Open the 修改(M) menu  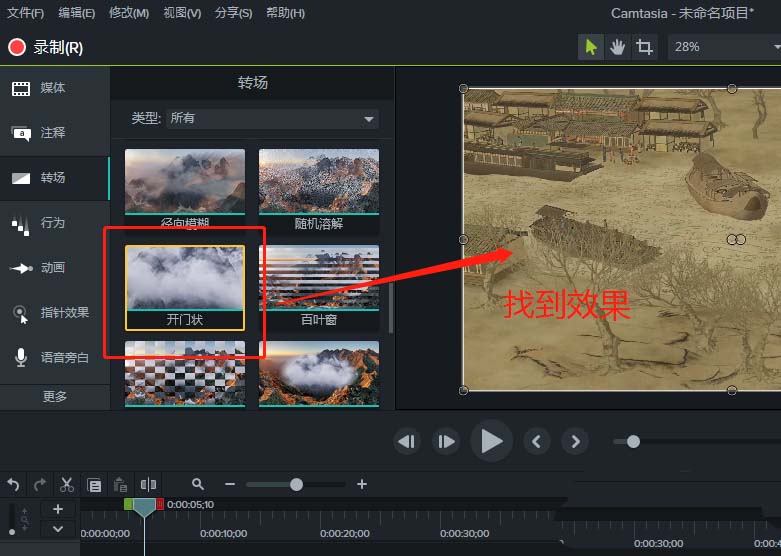tap(129, 13)
